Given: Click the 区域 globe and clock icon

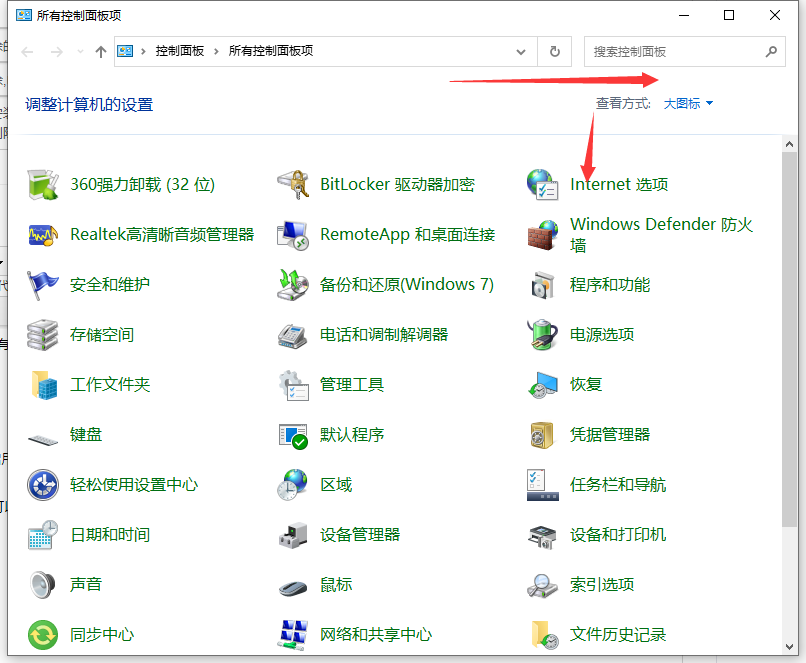Looking at the screenshot, I should 292,485.
